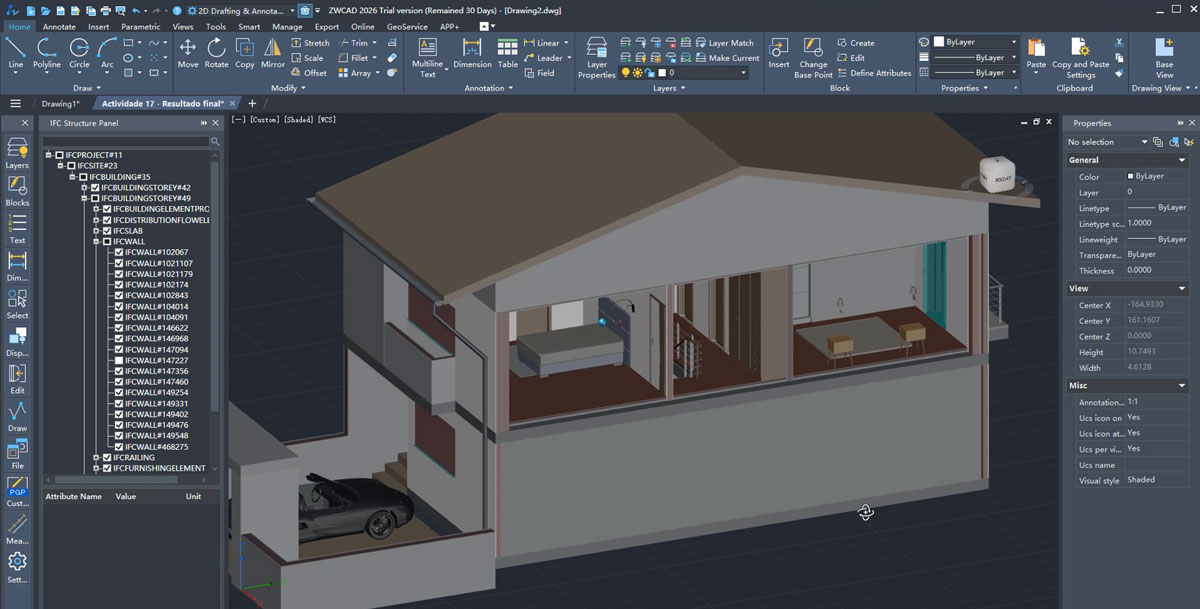Uncheck the IFCWALL#102067 checkbox
1200x609 pixels.
coord(119,252)
